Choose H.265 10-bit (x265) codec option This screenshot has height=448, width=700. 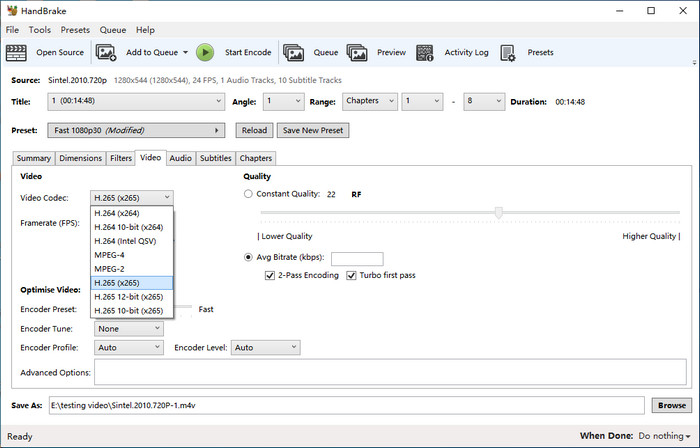click(x=132, y=311)
